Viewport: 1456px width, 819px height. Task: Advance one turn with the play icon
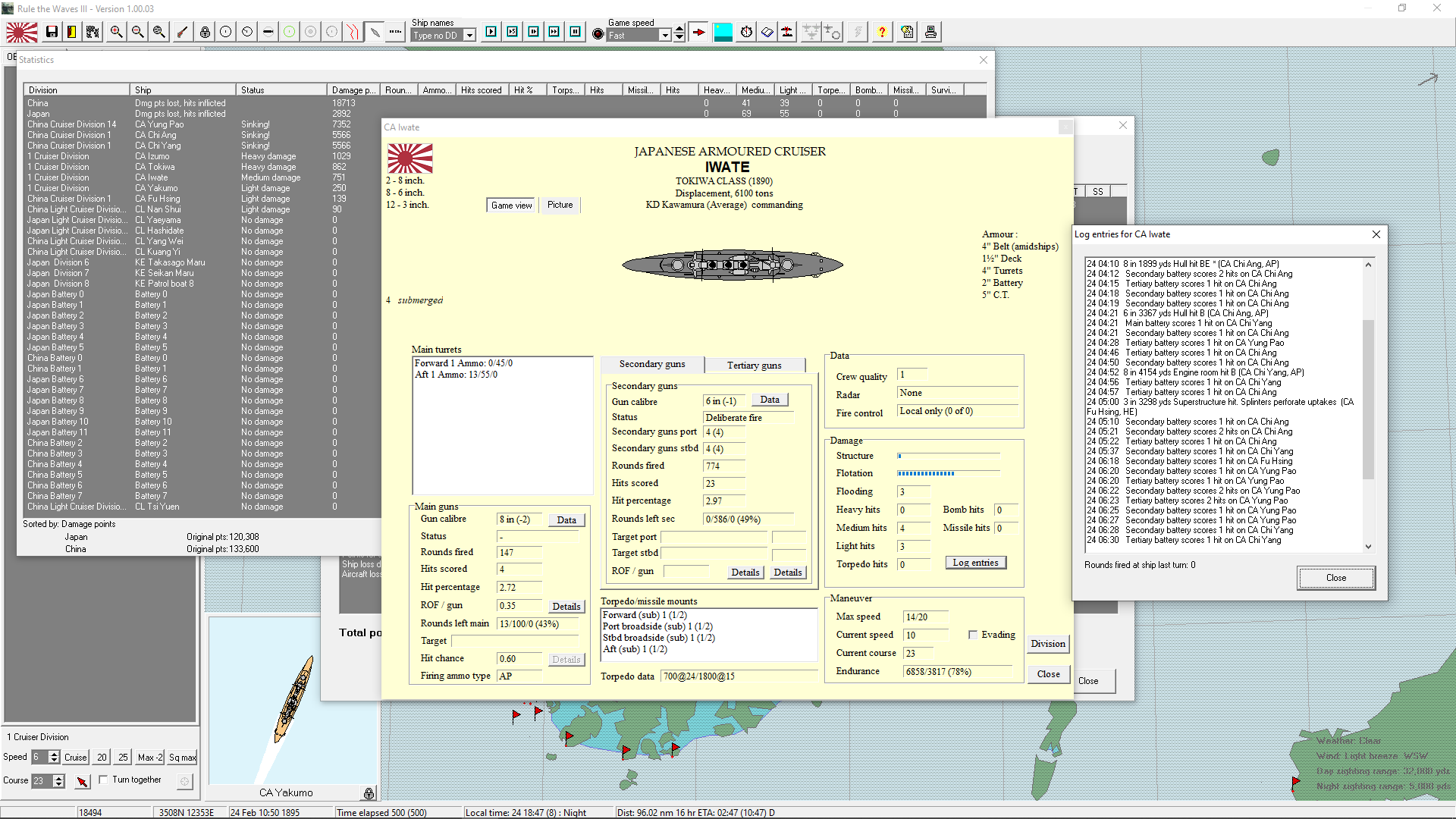(x=491, y=32)
